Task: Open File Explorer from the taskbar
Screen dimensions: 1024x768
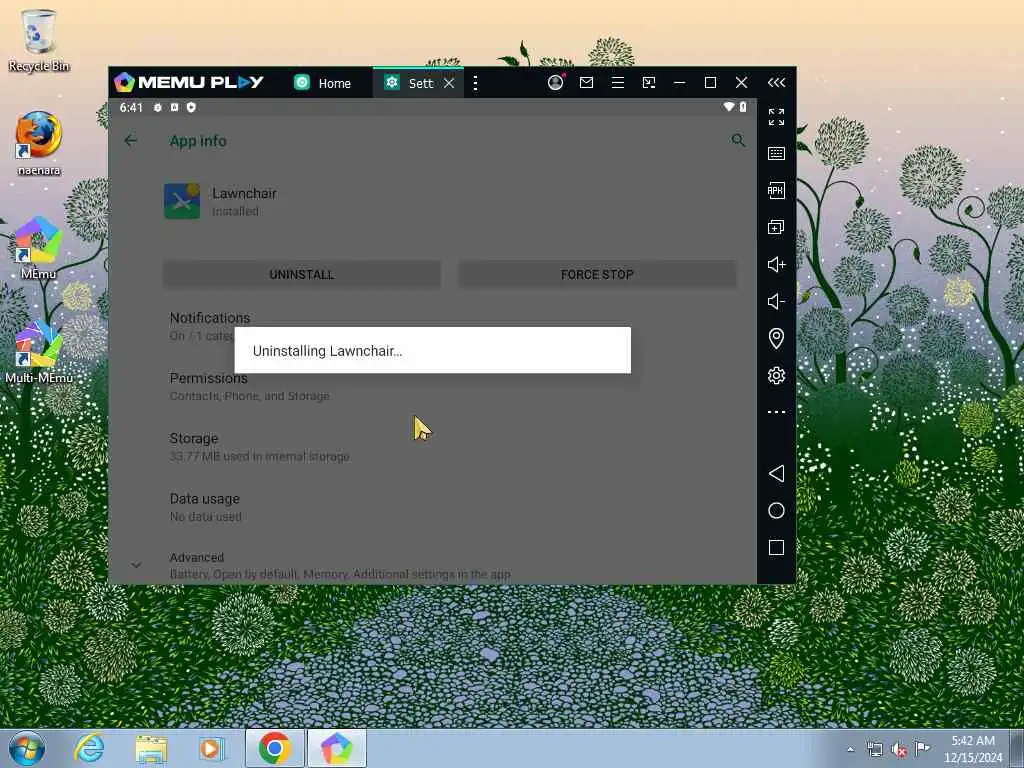Action: [x=151, y=749]
